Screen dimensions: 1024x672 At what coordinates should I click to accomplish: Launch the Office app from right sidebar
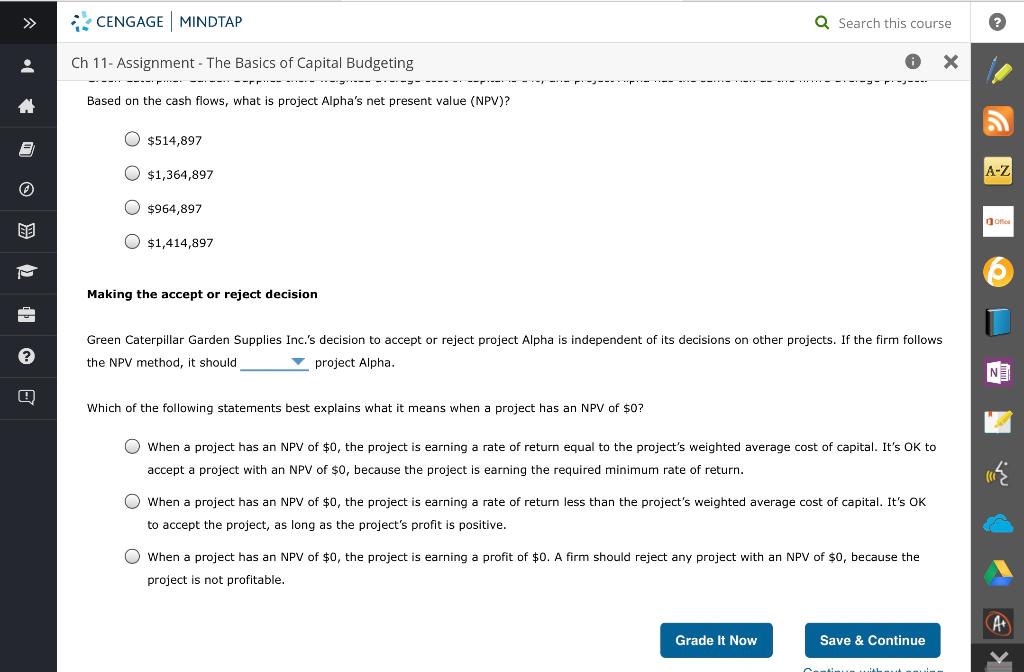pyautogui.click(x=997, y=221)
